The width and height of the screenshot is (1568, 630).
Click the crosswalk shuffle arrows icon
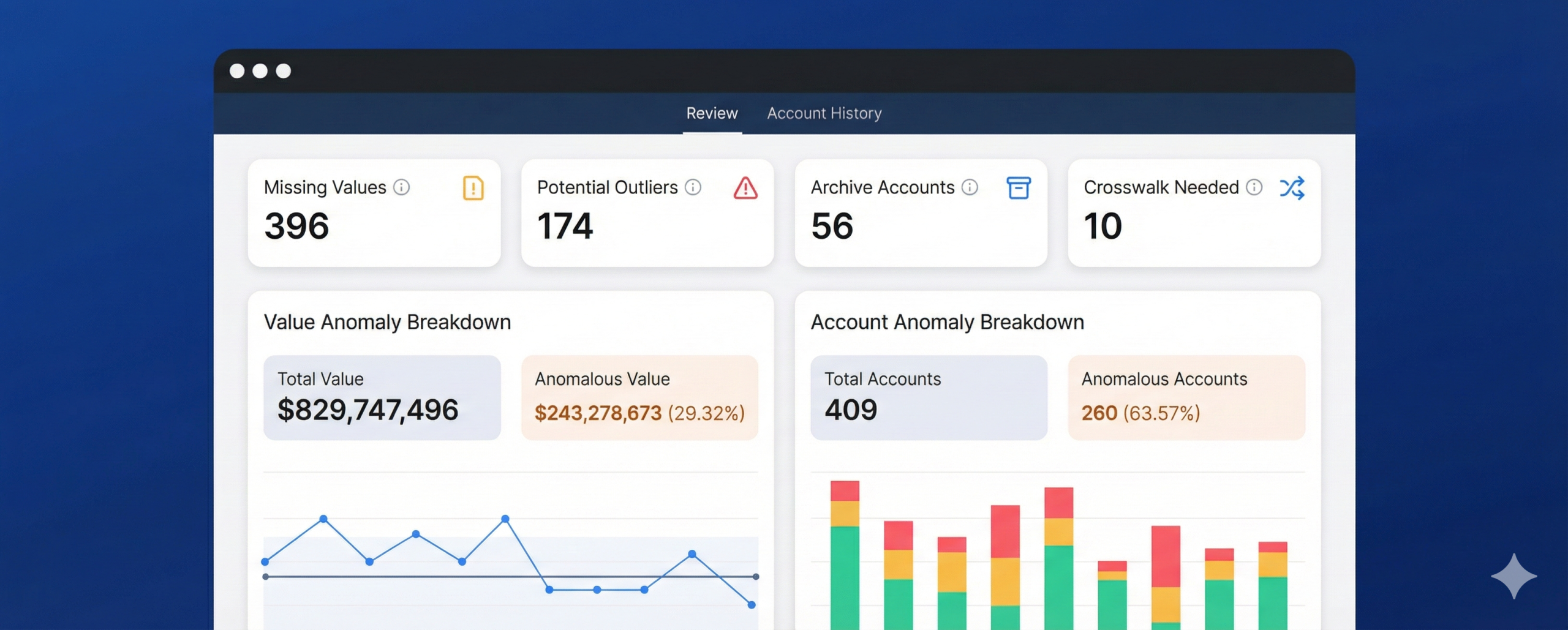[1292, 188]
